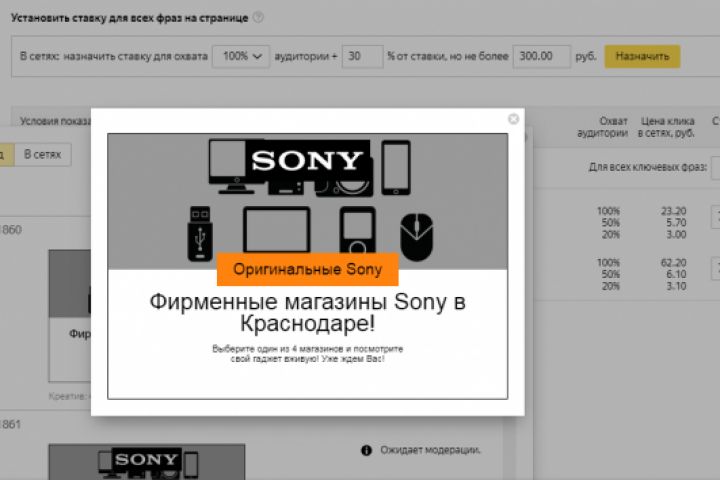Click the yellow Назначить button

tap(642, 56)
